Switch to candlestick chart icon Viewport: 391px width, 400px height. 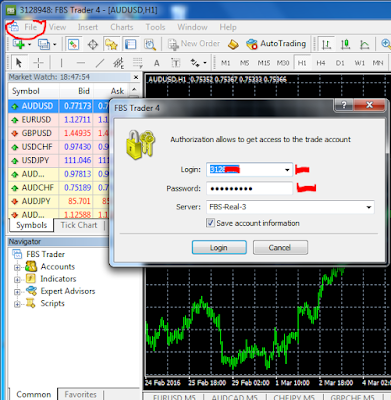[x=345, y=44]
